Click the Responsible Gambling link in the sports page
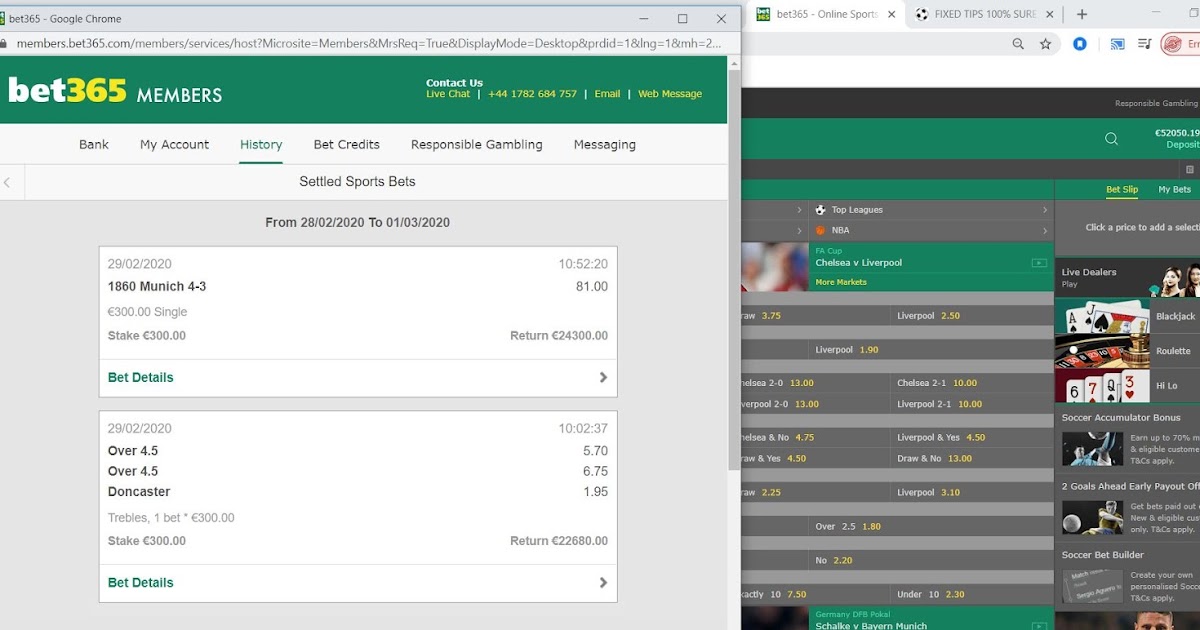The width and height of the screenshot is (1200, 630). (x=1156, y=103)
